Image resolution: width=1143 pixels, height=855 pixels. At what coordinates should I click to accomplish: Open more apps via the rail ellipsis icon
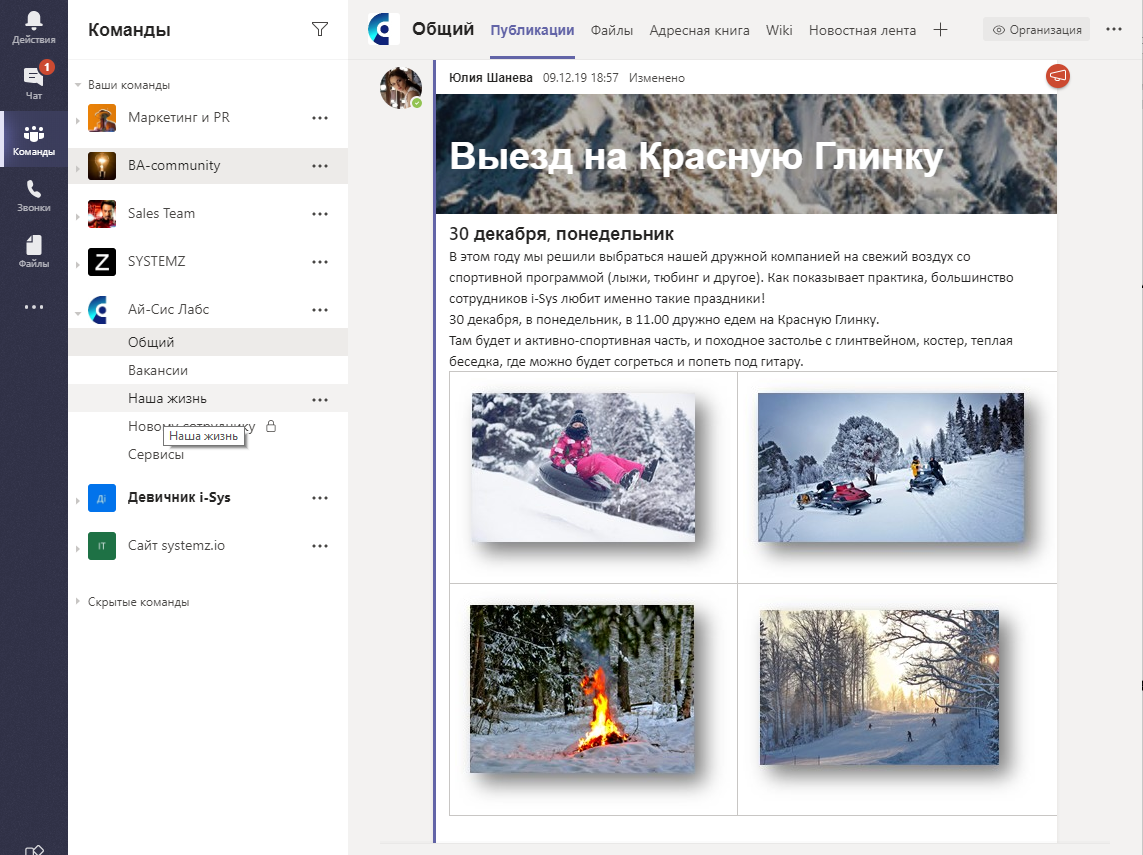click(33, 305)
